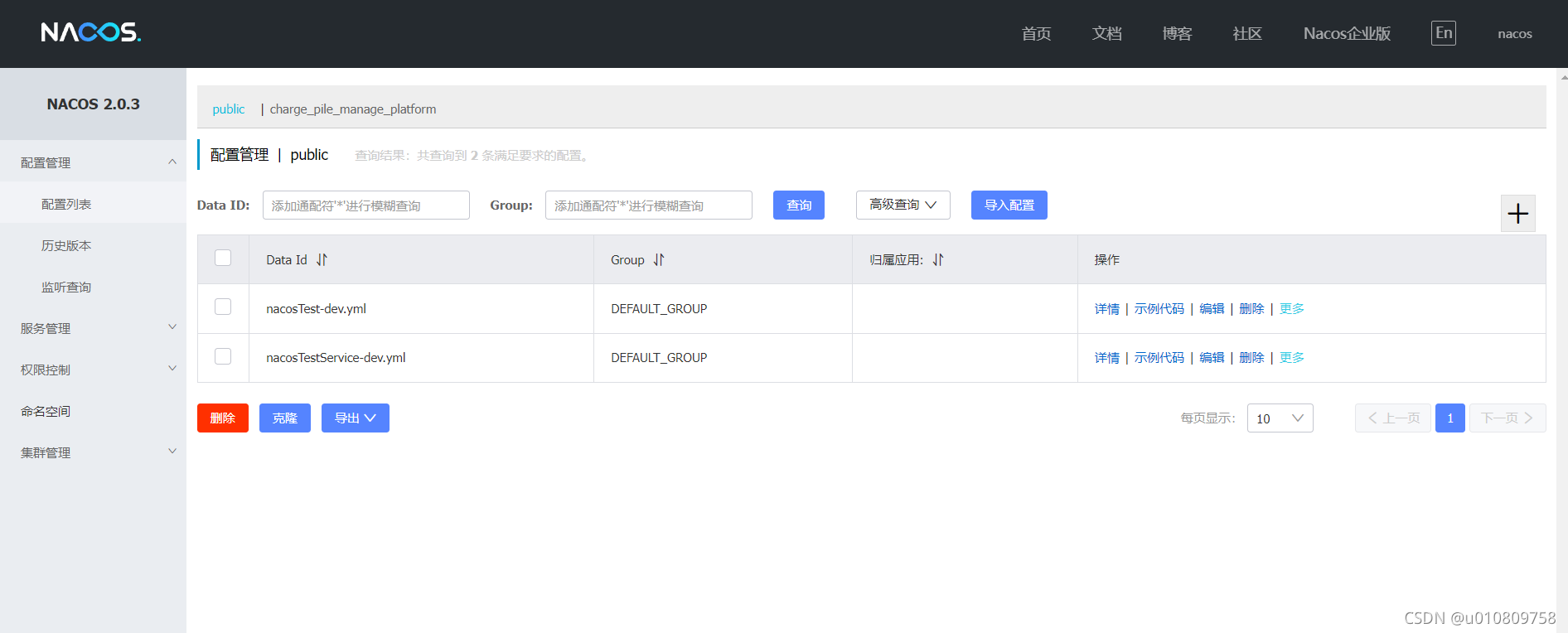Click DEFAULT_GROUP in nacosTest-dev.yml row

click(x=659, y=308)
